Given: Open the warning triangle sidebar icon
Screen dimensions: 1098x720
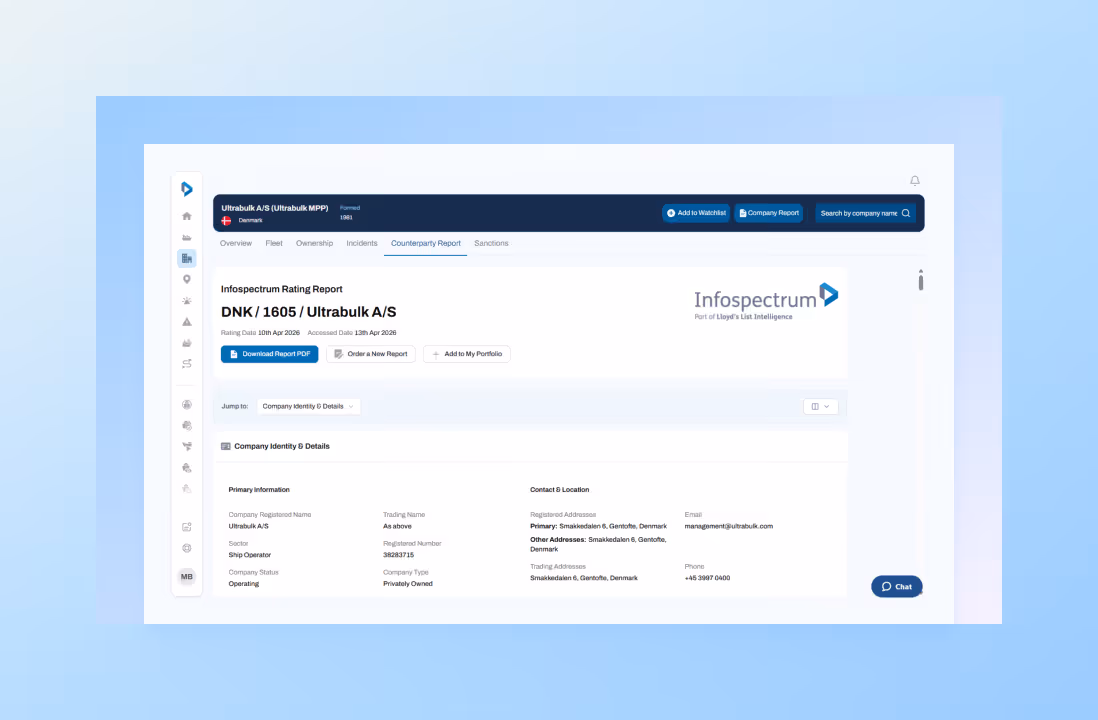Looking at the screenshot, I should click(187, 322).
